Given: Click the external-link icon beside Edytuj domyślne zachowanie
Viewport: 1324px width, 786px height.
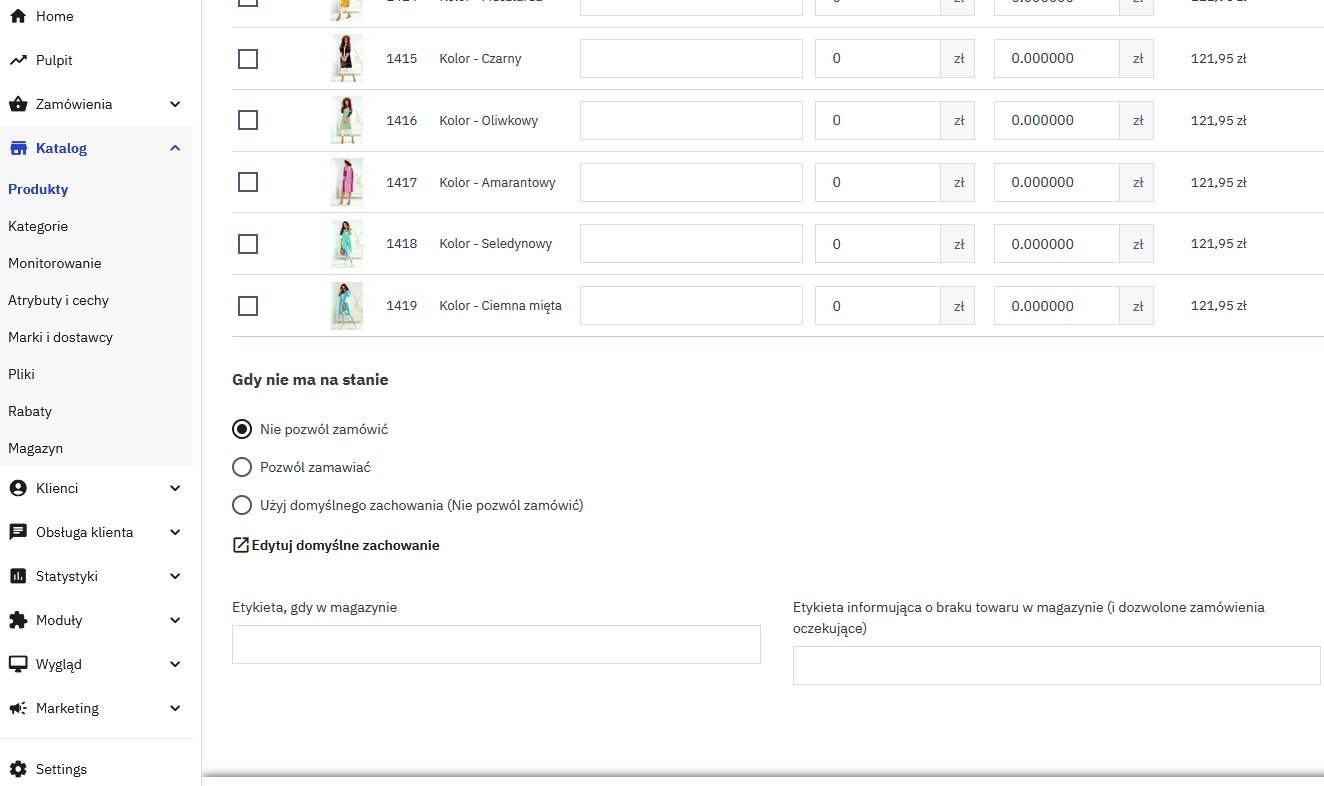Looking at the screenshot, I should pos(240,545).
